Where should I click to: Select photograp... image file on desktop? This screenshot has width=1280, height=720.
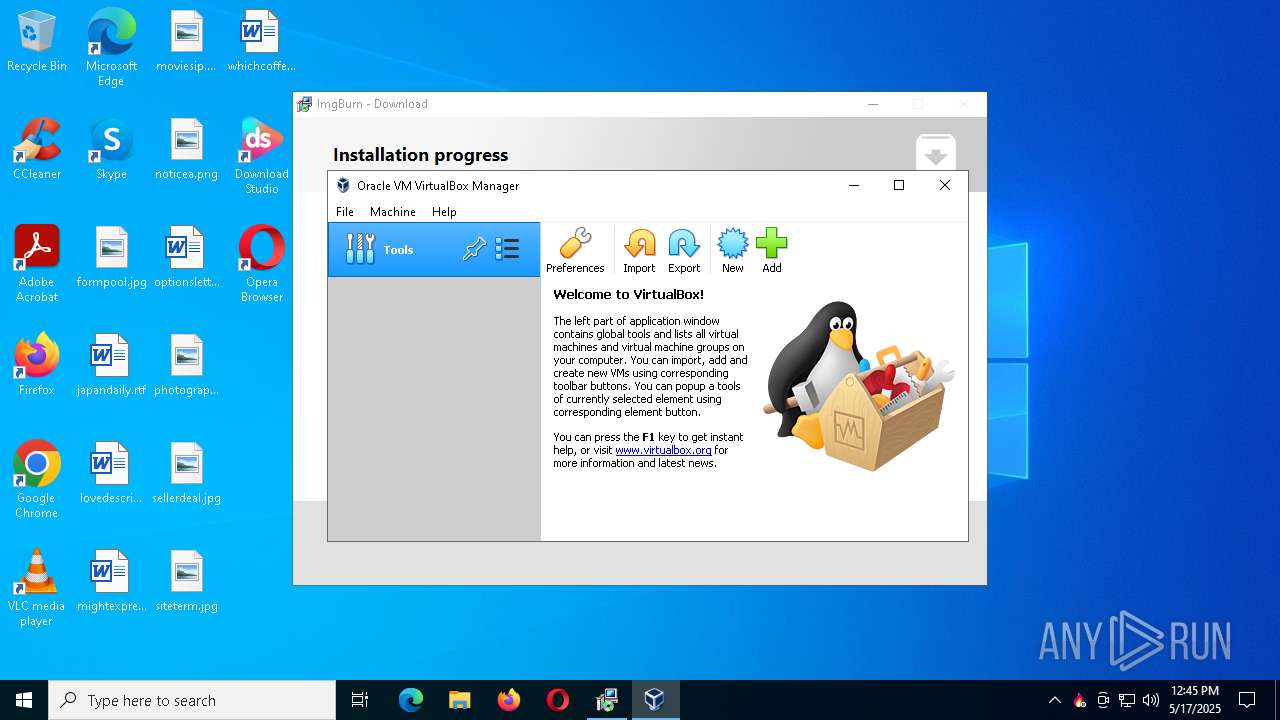pyautogui.click(x=187, y=366)
